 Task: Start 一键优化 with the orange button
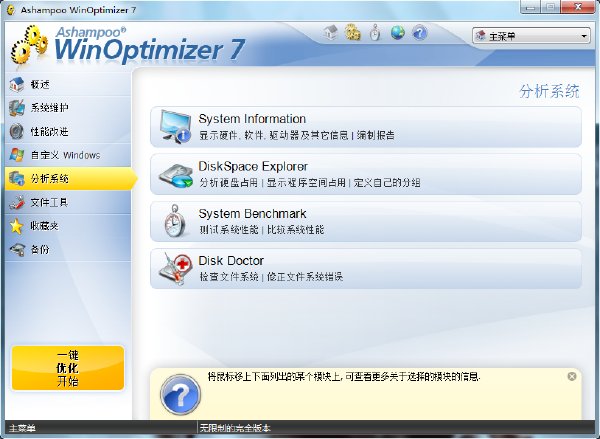[x=68, y=368]
